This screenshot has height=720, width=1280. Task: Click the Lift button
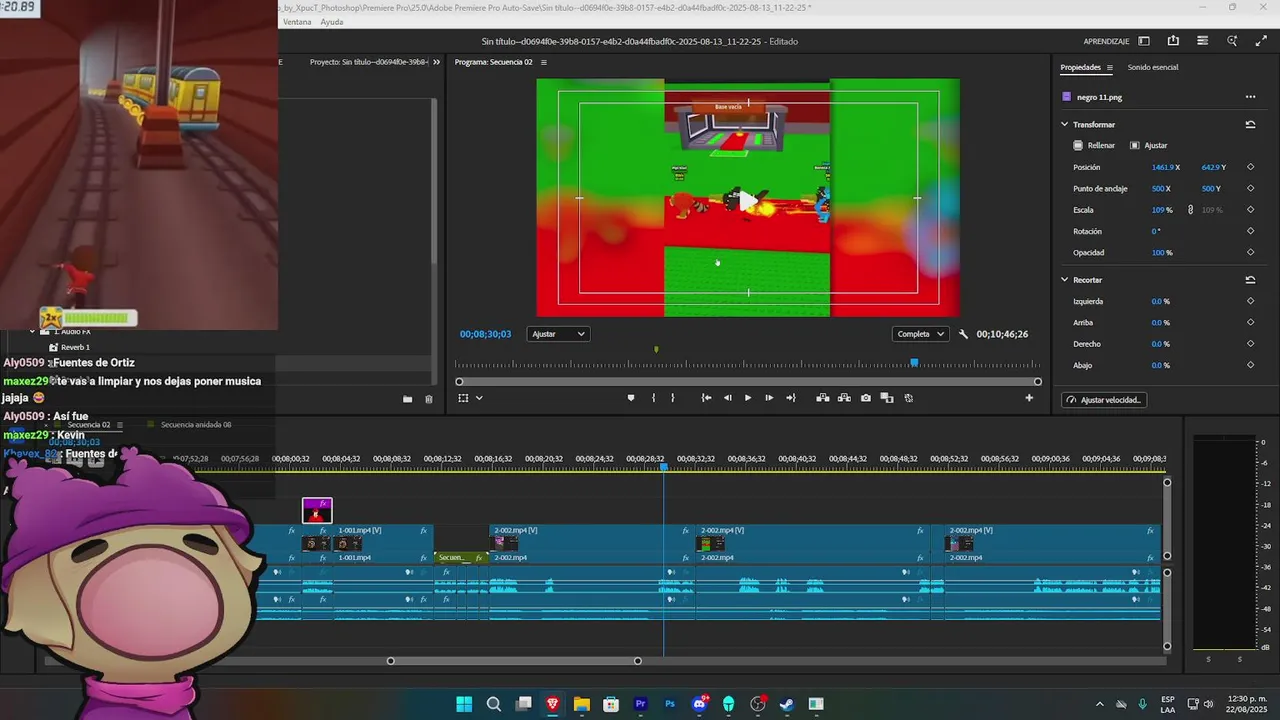pos(823,398)
